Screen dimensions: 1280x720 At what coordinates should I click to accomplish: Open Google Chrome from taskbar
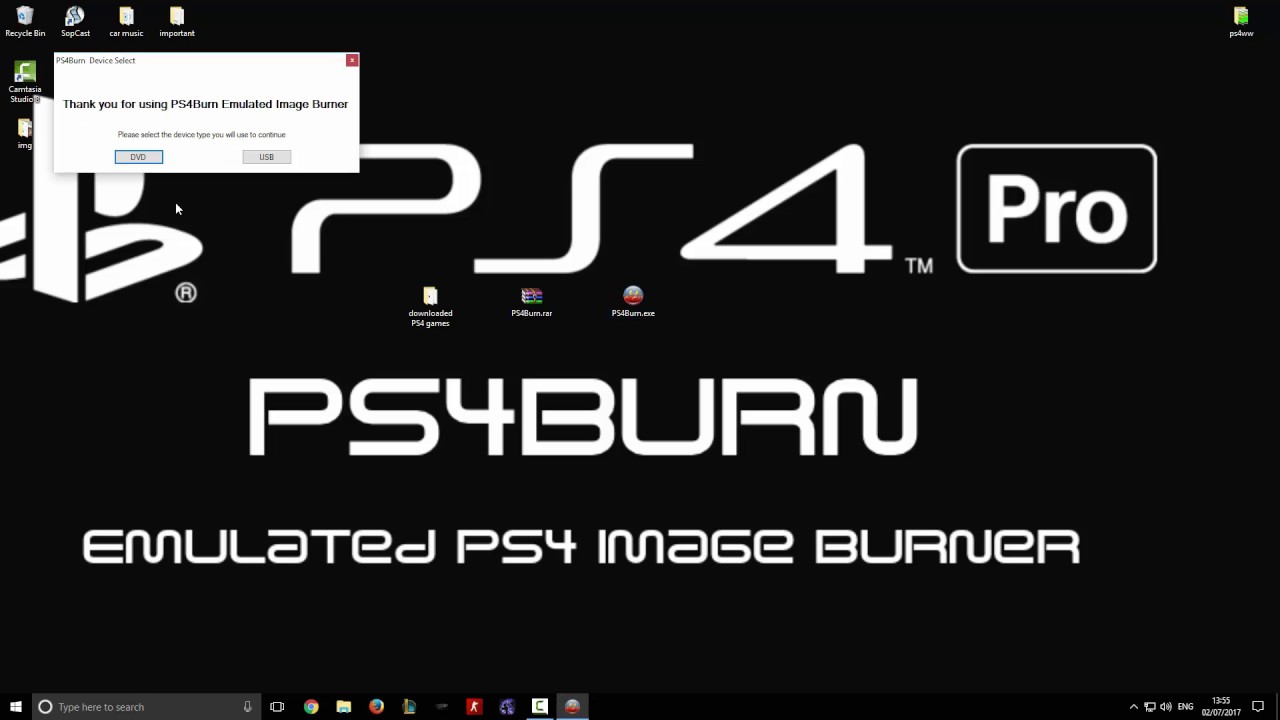click(x=311, y=707)
